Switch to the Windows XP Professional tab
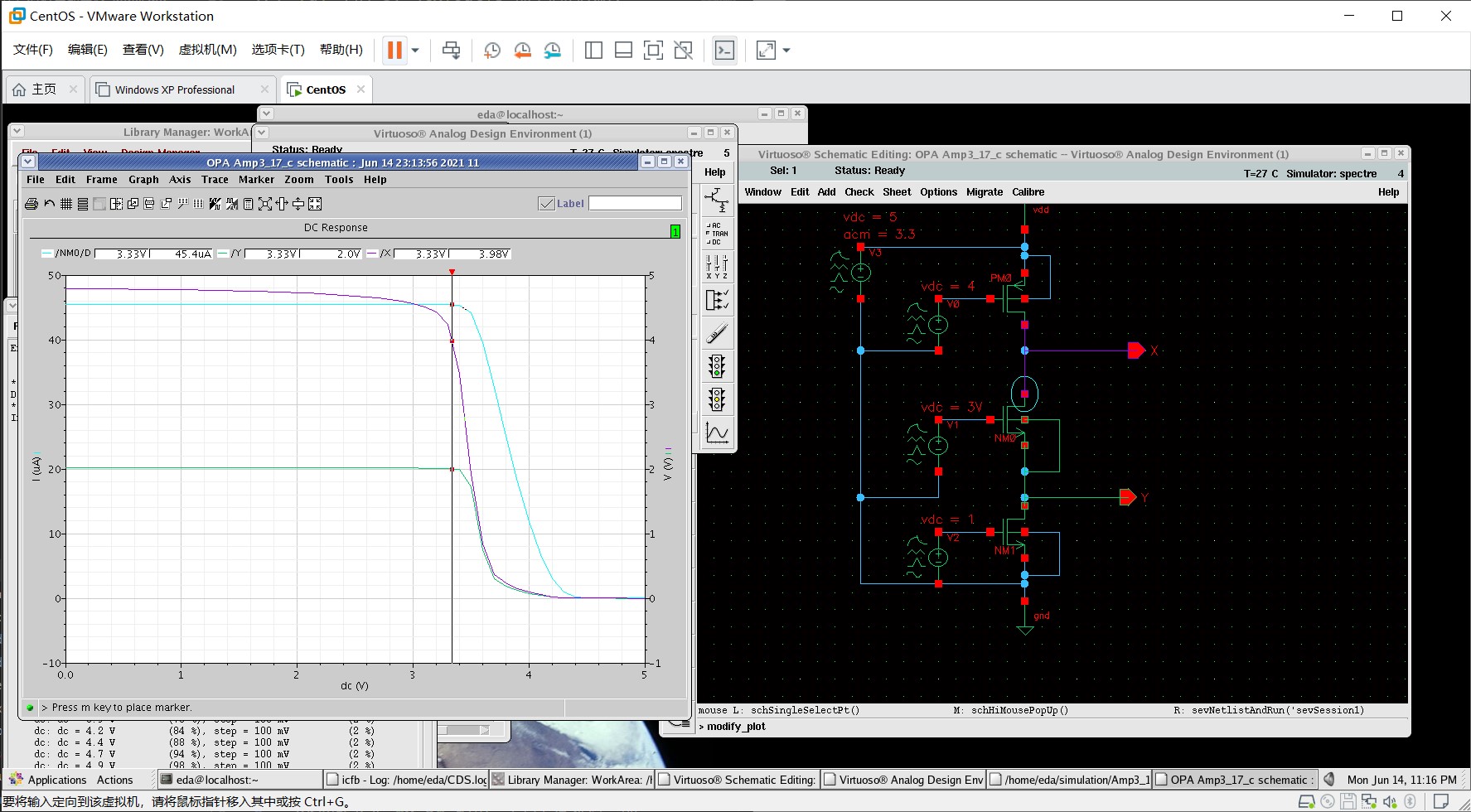Image resolution: width=1471 pixels, height=812 pixels. tap(174, 89)
